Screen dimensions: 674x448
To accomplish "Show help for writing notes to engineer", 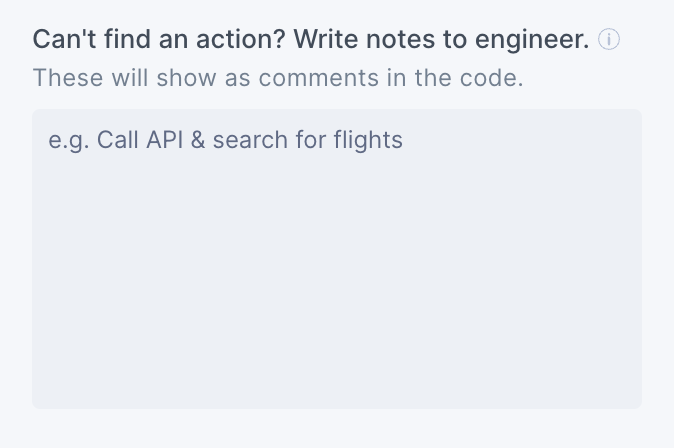I will pos(609,40).
